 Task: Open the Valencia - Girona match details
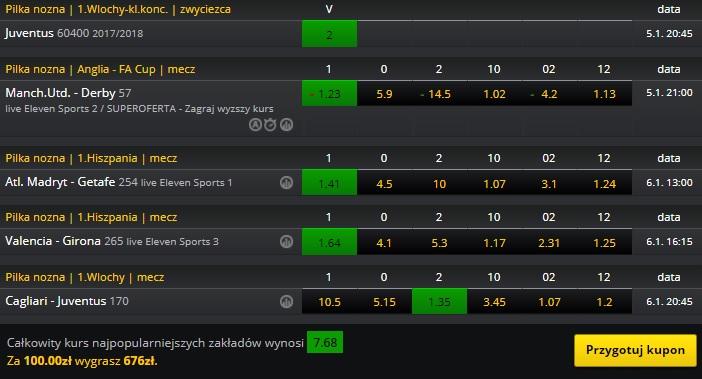click(x=53, y=241)
